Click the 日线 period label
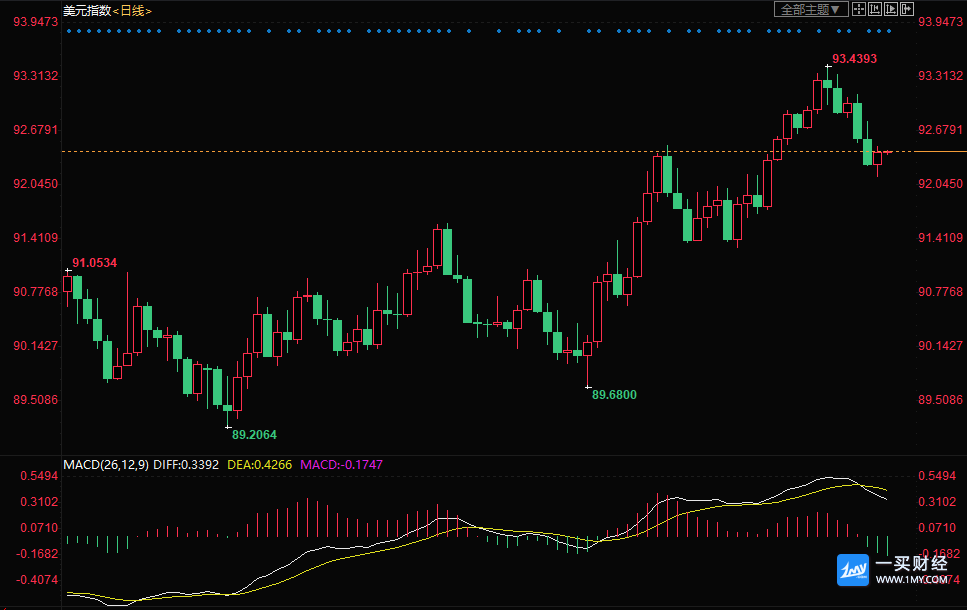The height and width of the screenshot is (610, 967). click(132, 10)
